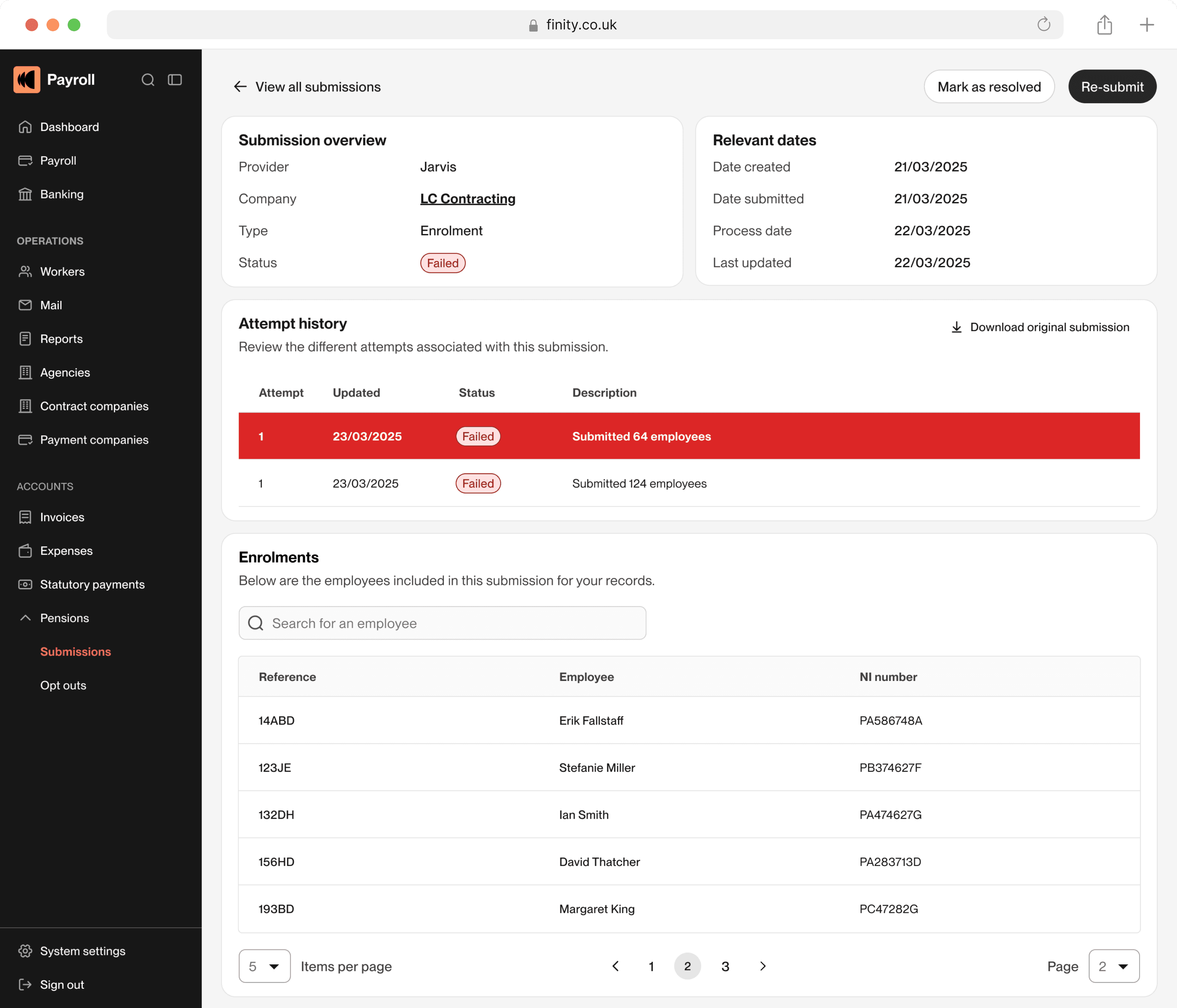This screenshot has width=1177, height=1008.
Task: Click the Banking building icon
Action: [x=25, y=194]
